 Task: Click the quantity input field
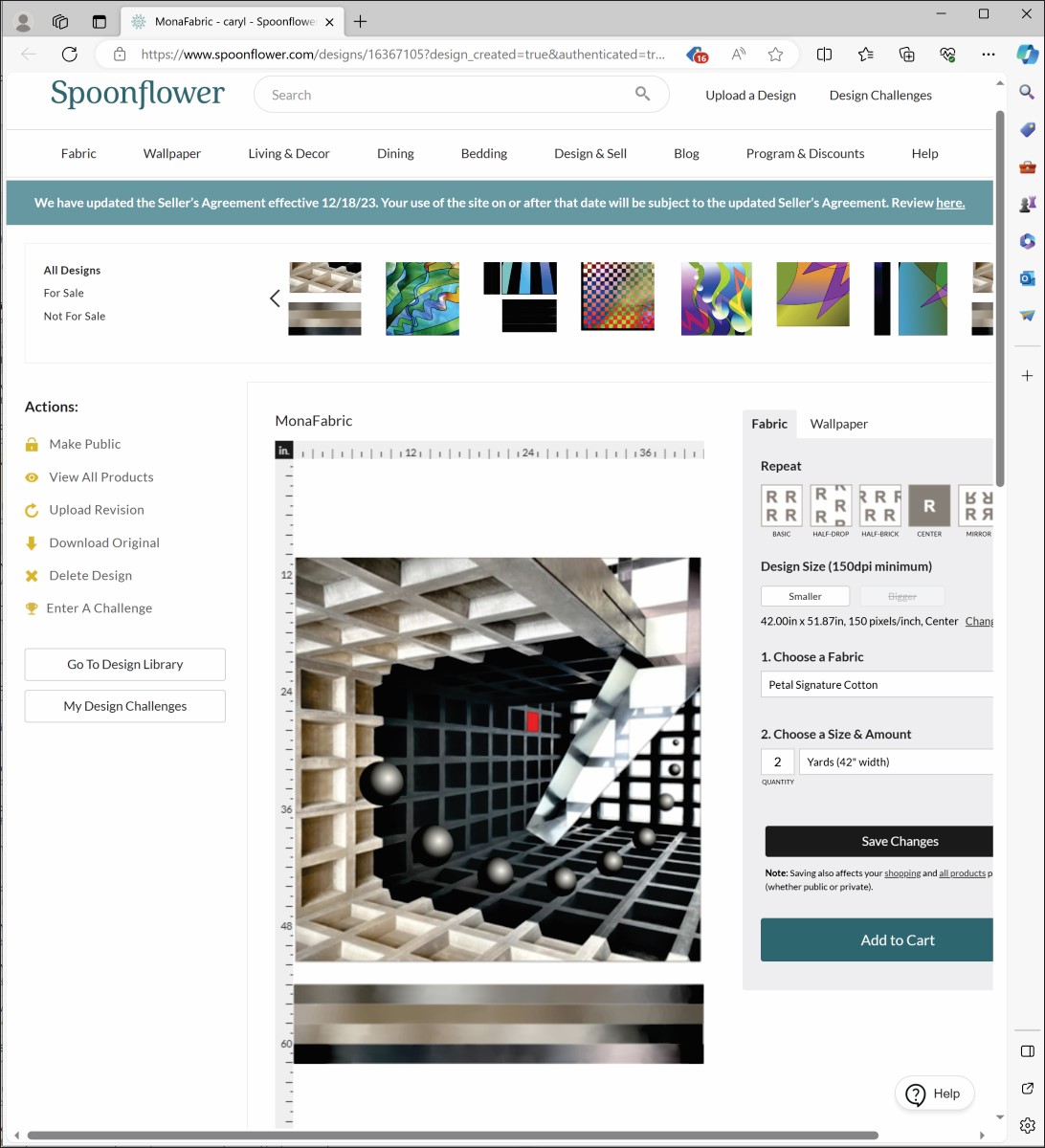(x=777, y=762)
